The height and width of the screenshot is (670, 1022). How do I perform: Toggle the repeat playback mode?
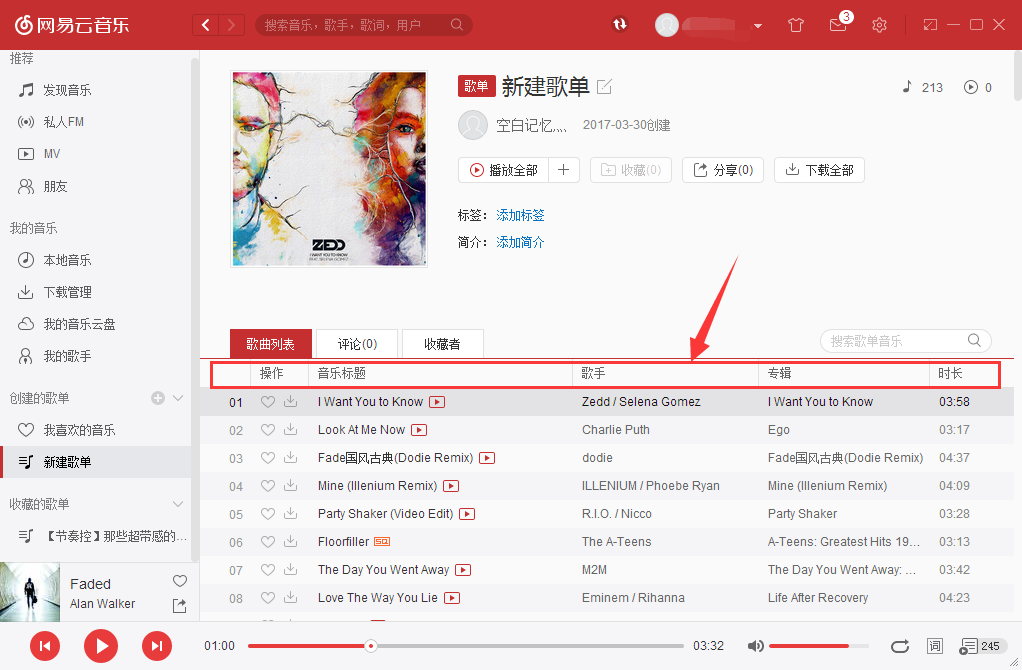[899, 646]
